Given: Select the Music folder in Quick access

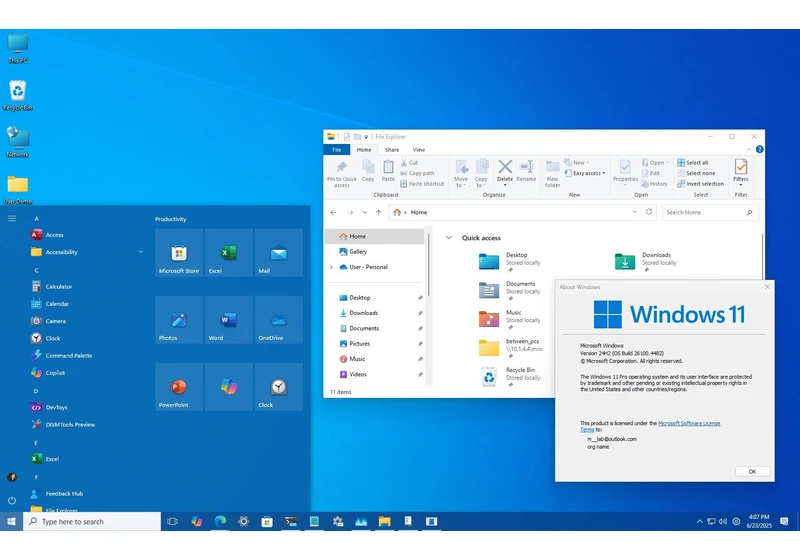Looking at the screenshot, I should 509,319.
